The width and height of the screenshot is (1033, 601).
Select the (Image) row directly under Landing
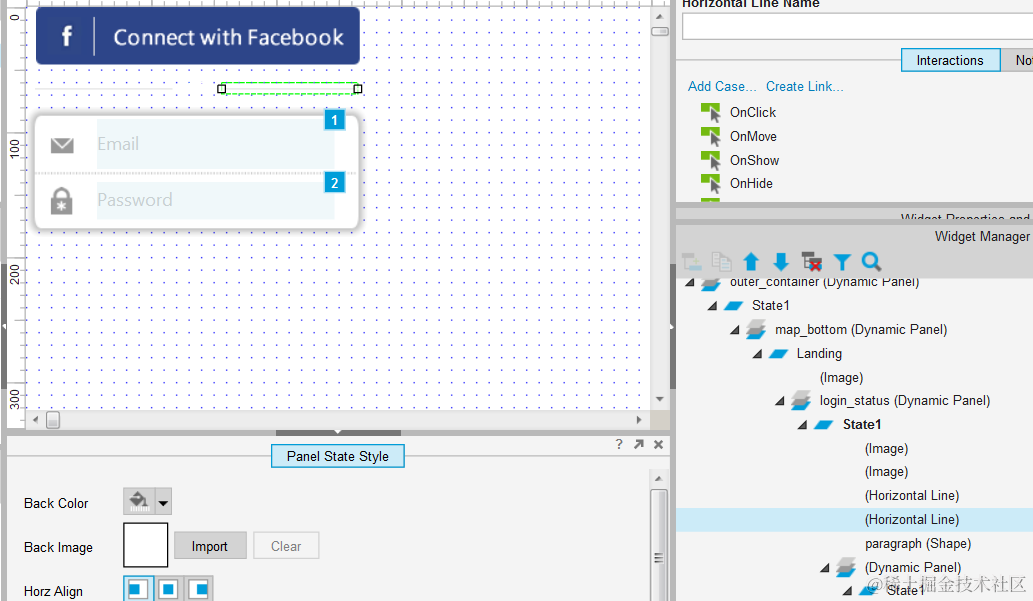point(841,378)
